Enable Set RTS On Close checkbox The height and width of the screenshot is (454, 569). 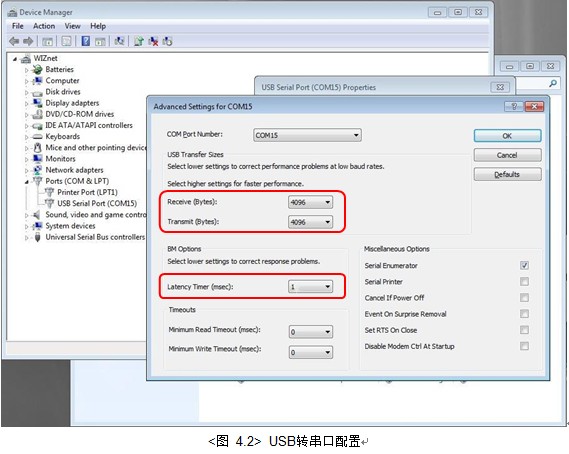pos(524,330)
